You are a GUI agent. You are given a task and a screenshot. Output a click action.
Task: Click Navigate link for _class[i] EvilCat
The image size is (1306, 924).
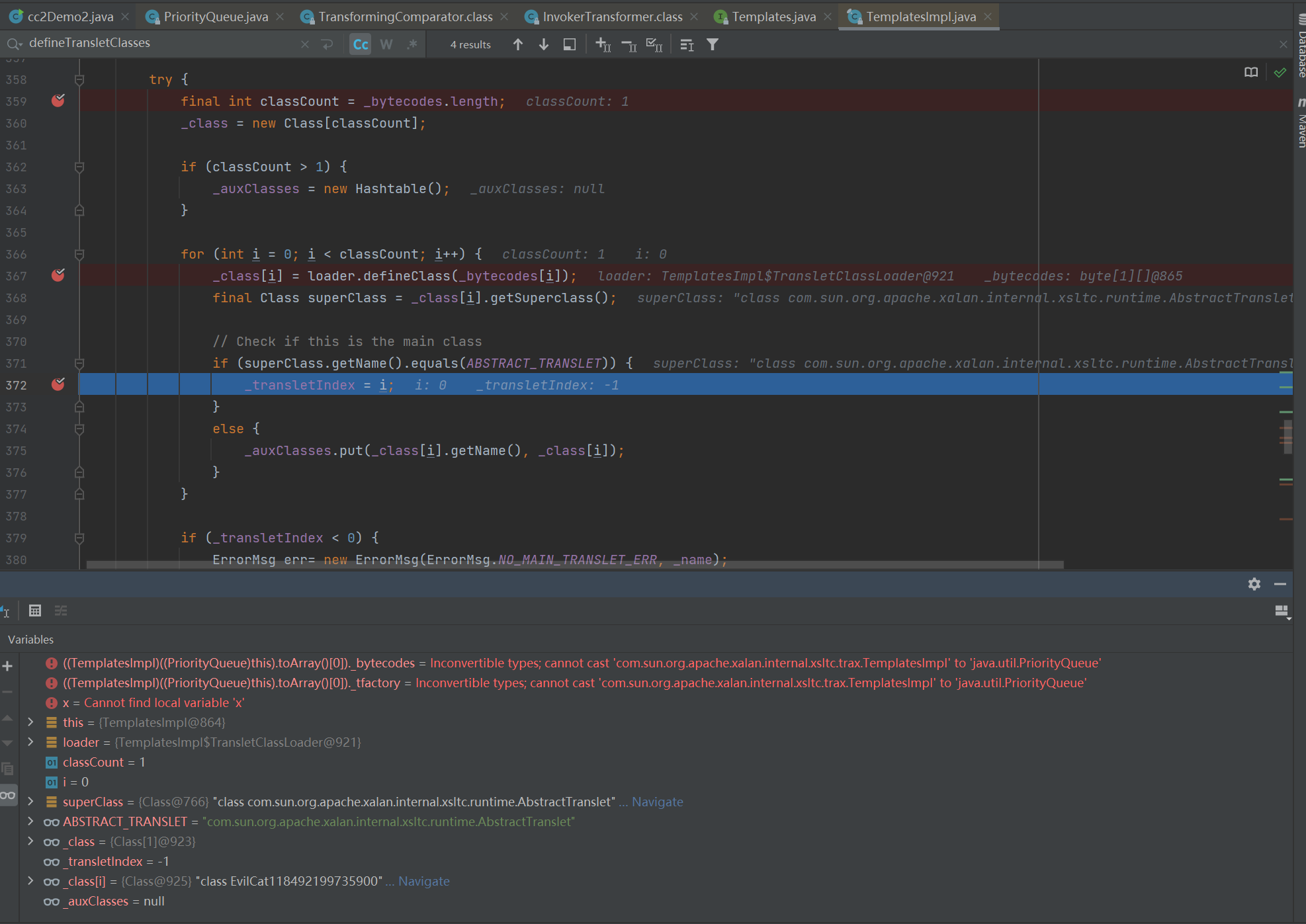423,881
